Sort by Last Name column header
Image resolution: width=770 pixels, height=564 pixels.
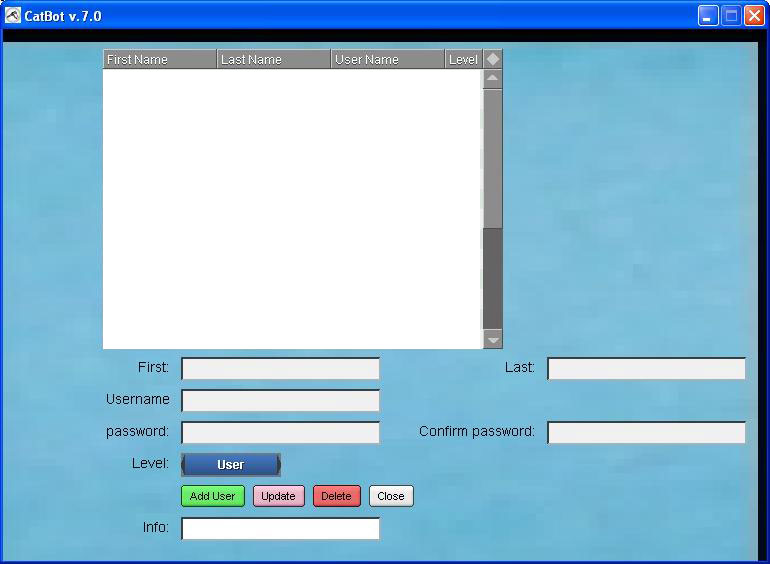click(274, 59)
